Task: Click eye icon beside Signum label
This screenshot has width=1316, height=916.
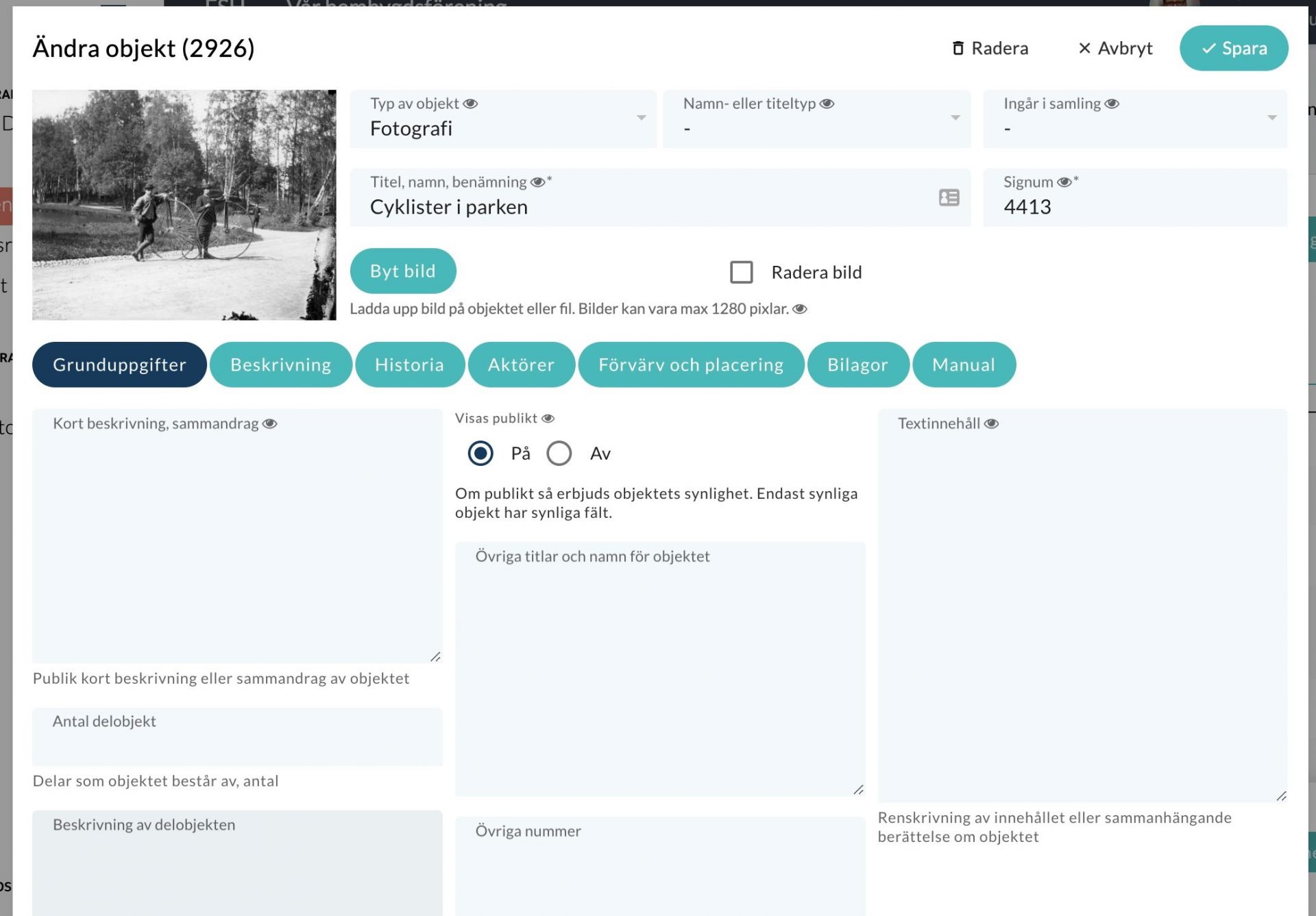Action: (x=1064, y=182)
